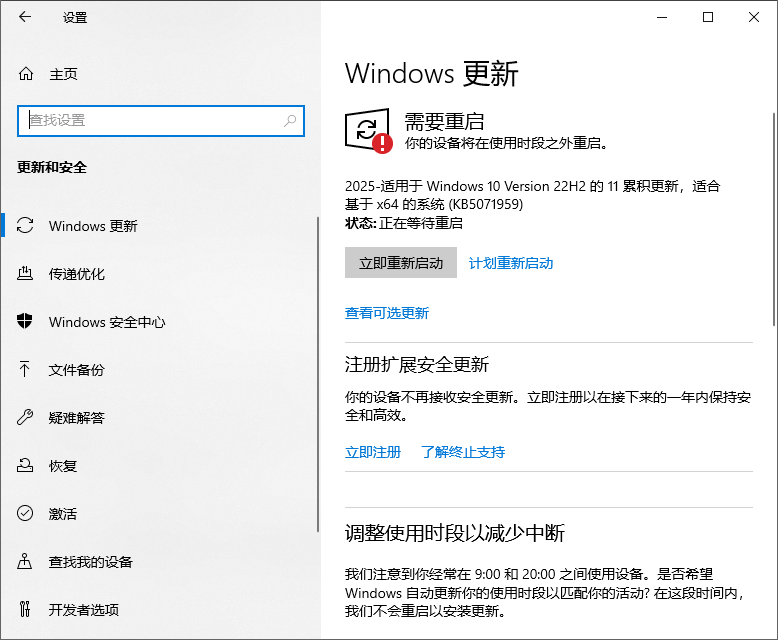This screenshot has height=640, width=778.
Task: Close the 设置 window
Action: [x=754, y=17]
